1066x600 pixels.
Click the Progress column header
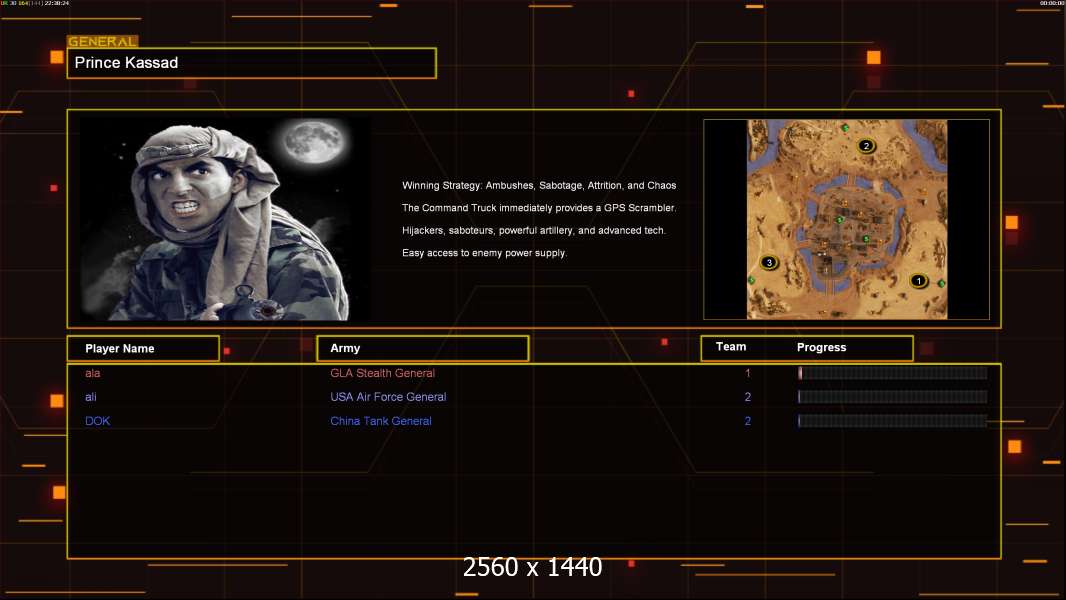[821, 347]
